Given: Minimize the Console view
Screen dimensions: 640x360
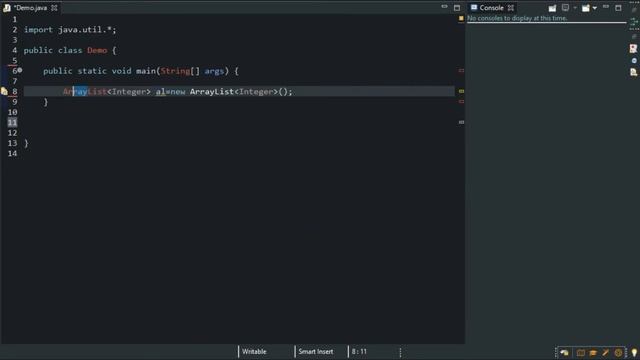Looking at the screenshot, I should pos(606,7).
